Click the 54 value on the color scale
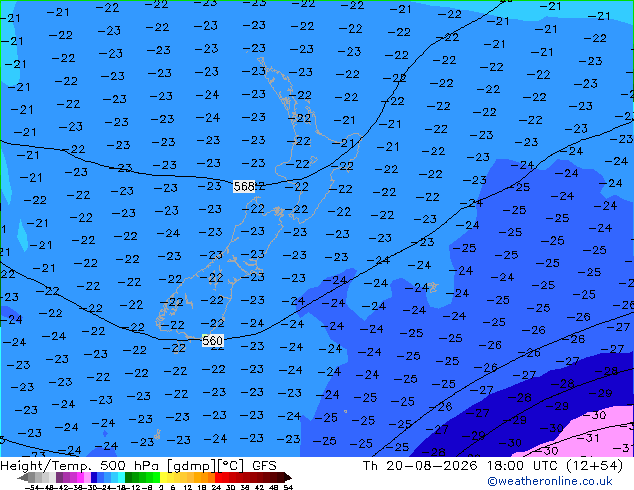 (288, 488)
